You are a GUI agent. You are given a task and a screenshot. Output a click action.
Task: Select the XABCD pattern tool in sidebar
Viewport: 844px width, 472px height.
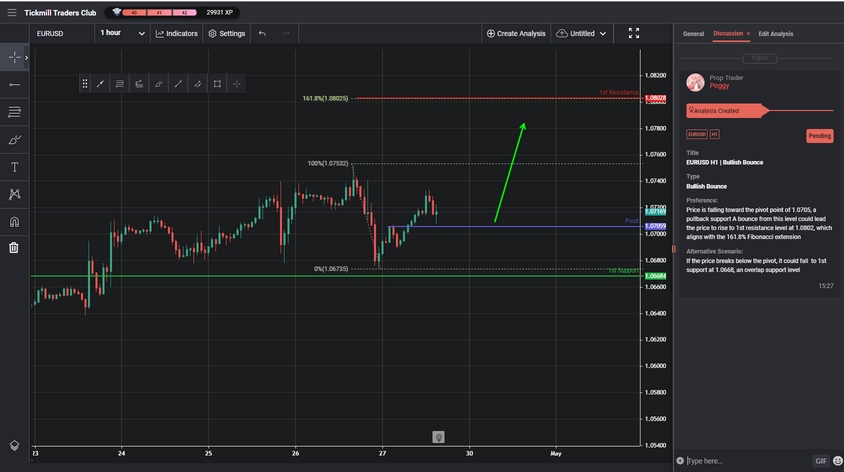pyautogui.click(x=15, y=194)
